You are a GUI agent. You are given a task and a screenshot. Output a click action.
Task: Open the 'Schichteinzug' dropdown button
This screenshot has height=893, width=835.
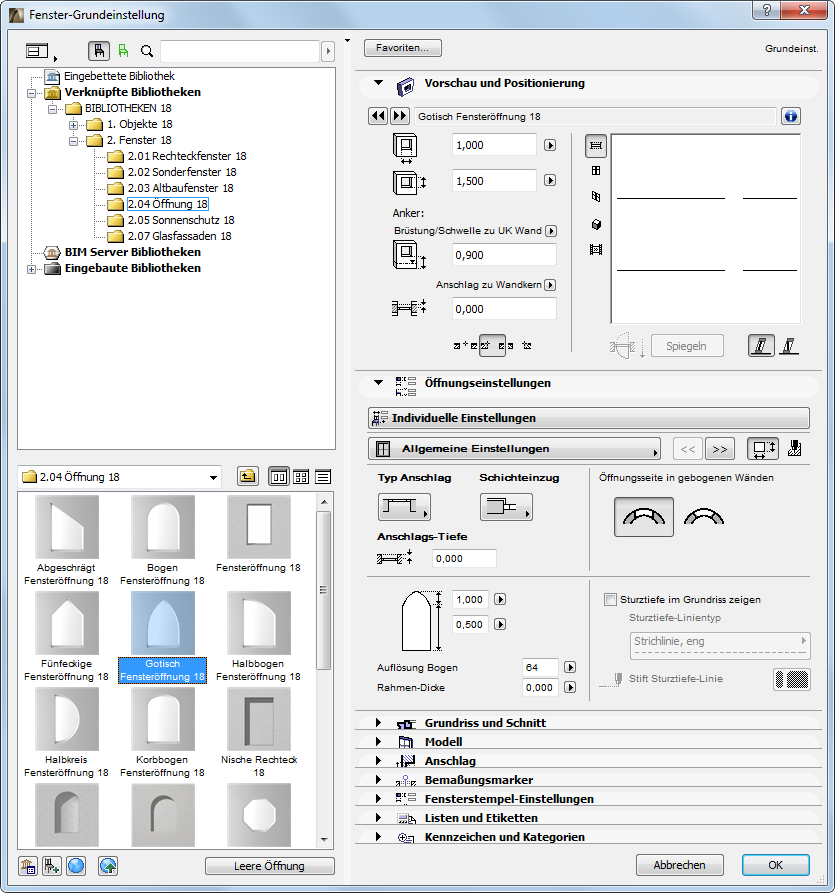click(x=506, y=506)
